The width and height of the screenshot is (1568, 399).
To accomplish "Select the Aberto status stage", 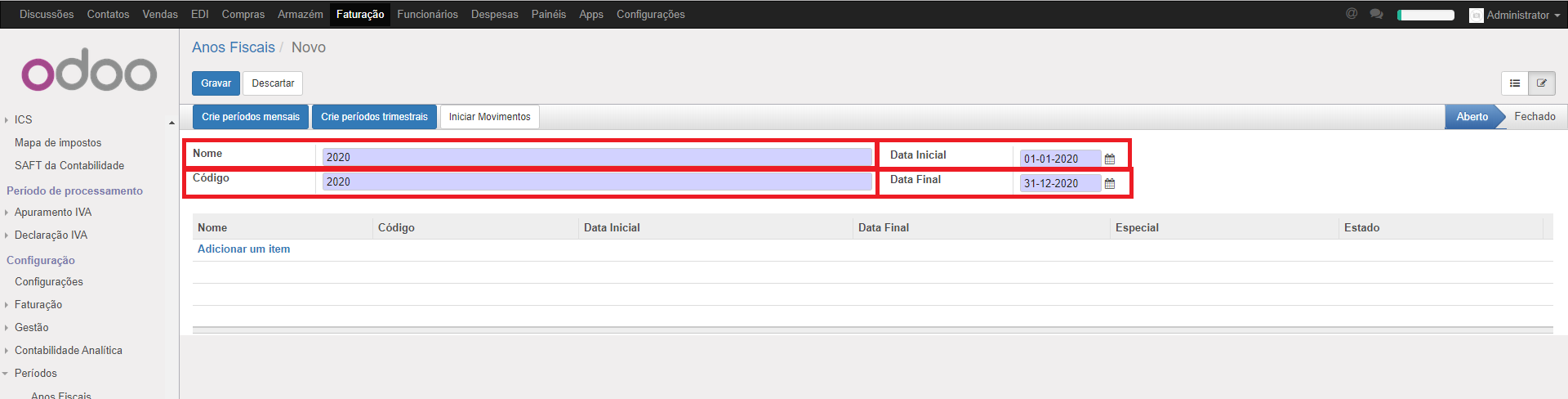I will pyautogui.click(x=1472, y=117).
